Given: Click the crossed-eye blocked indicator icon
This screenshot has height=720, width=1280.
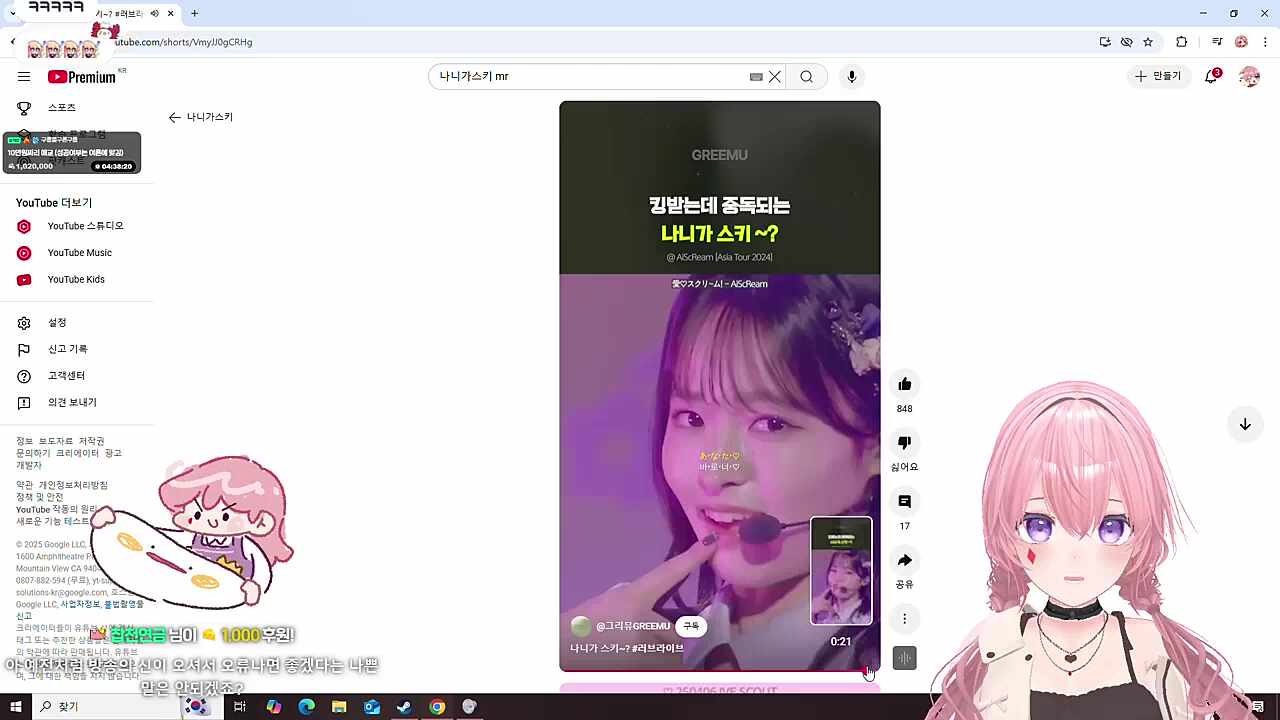Looking at the screenshot, I should pos(1127,42).
